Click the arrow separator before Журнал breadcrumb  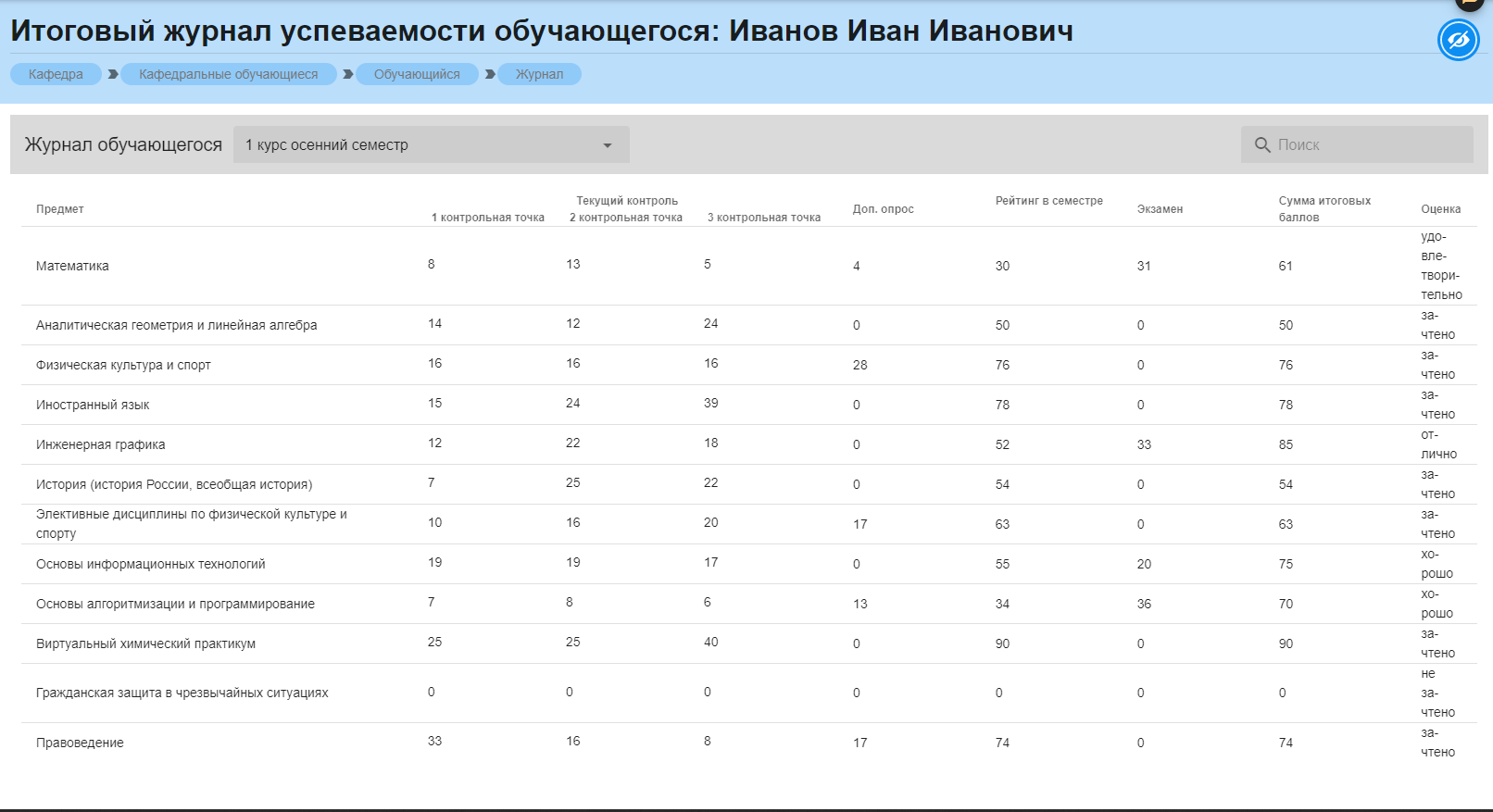tap(490, 74)
